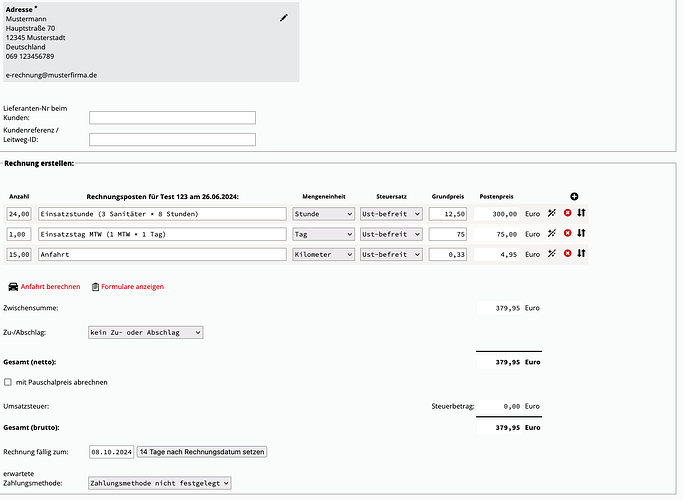The image size is (683, 500).
Task: Click the Einsatzstag MTW description field
Action: 162,234
